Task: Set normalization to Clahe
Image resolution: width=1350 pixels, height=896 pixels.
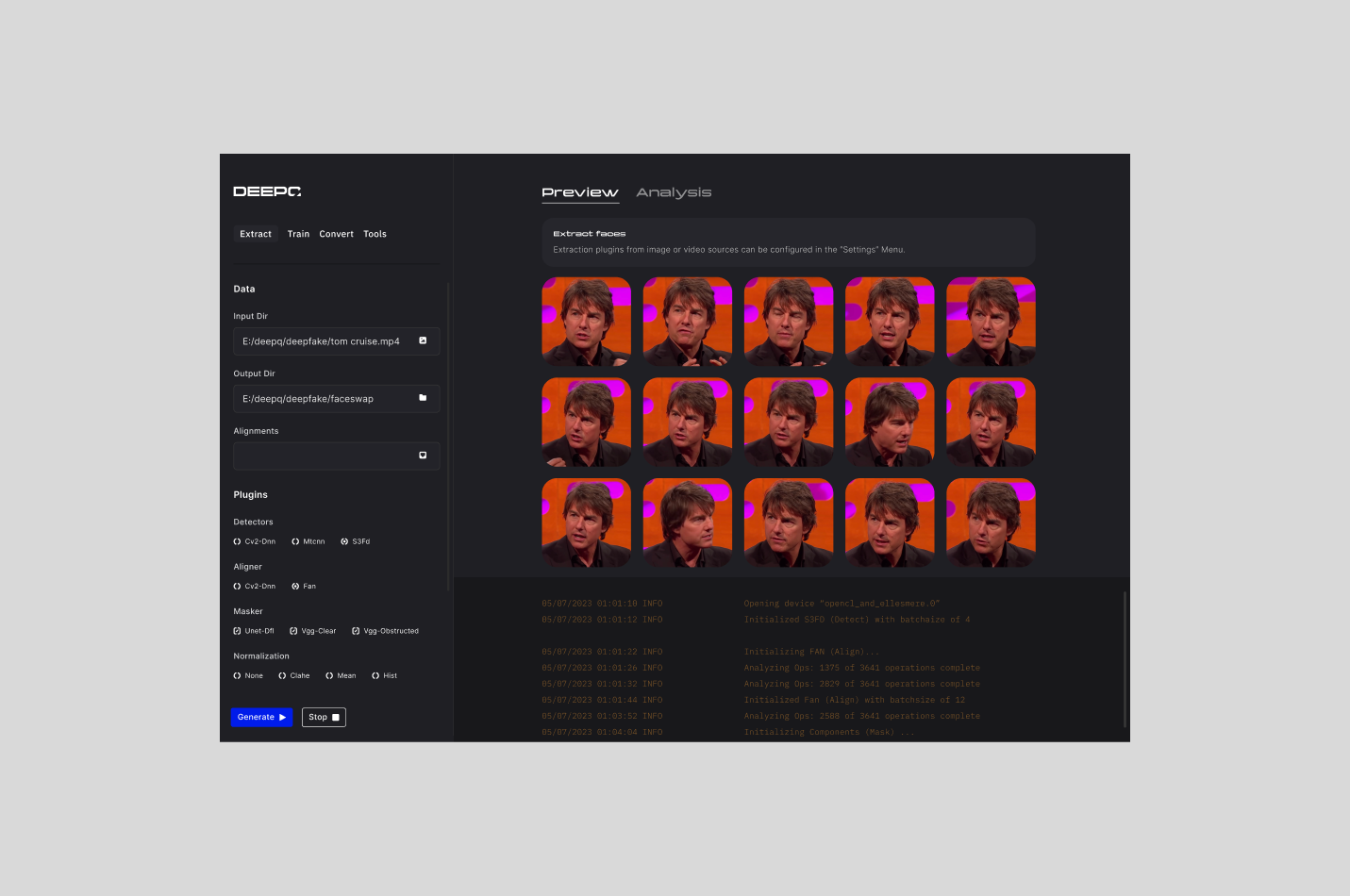Action: (x=282, y=676)
